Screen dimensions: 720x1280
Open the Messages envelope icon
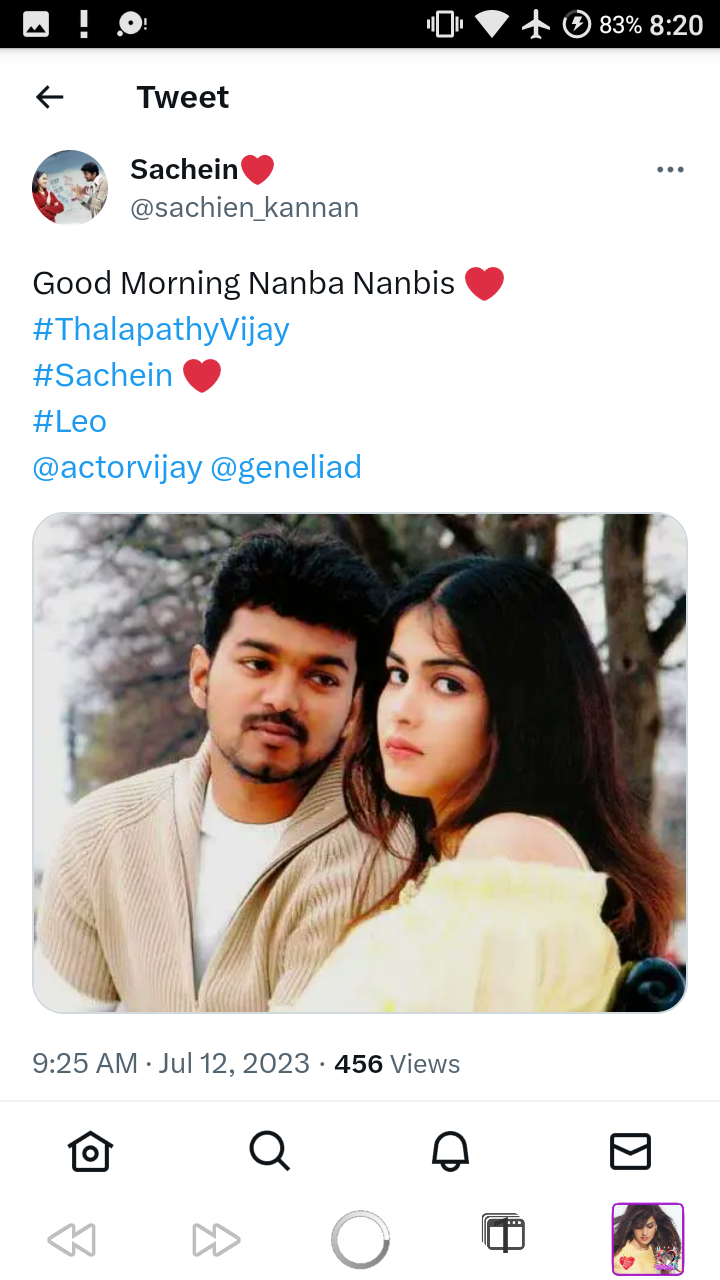(630, 1151)
